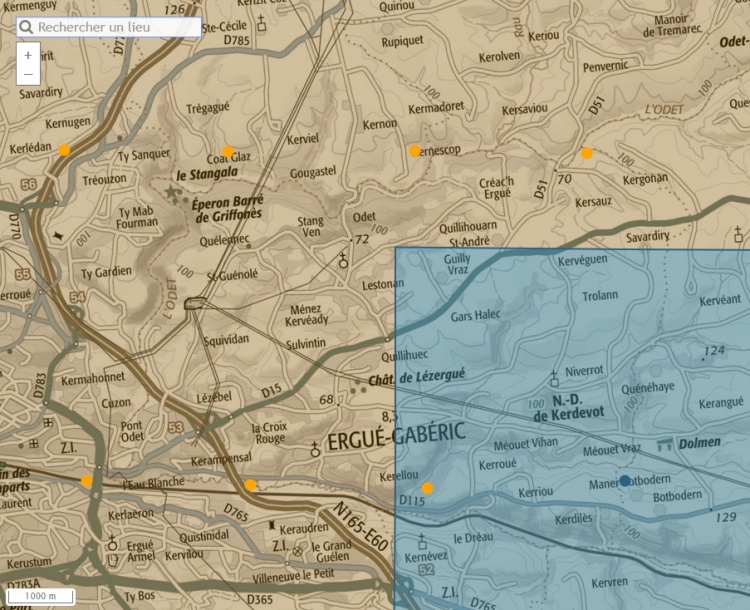The width and height of the screenshot is (750, 610).
Task: Click the orange marker at Kernescop
Action: point(415,151)
